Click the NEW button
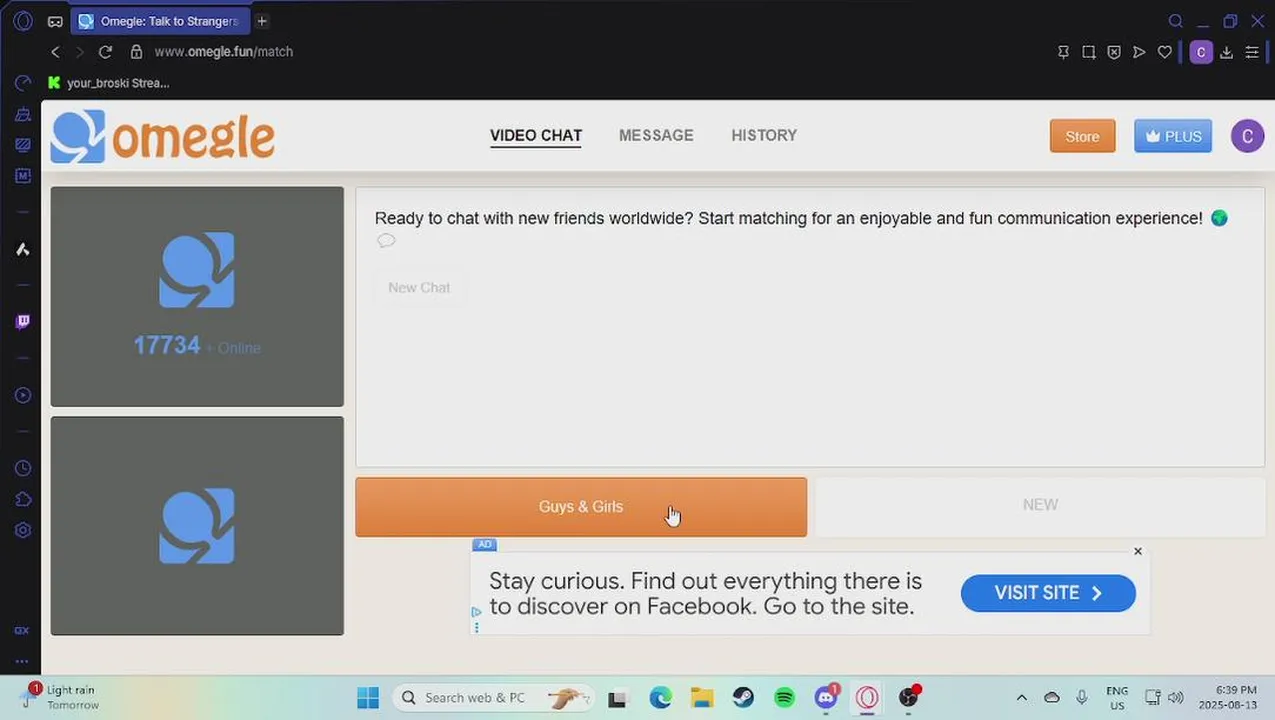 (x=1040, y=505)
